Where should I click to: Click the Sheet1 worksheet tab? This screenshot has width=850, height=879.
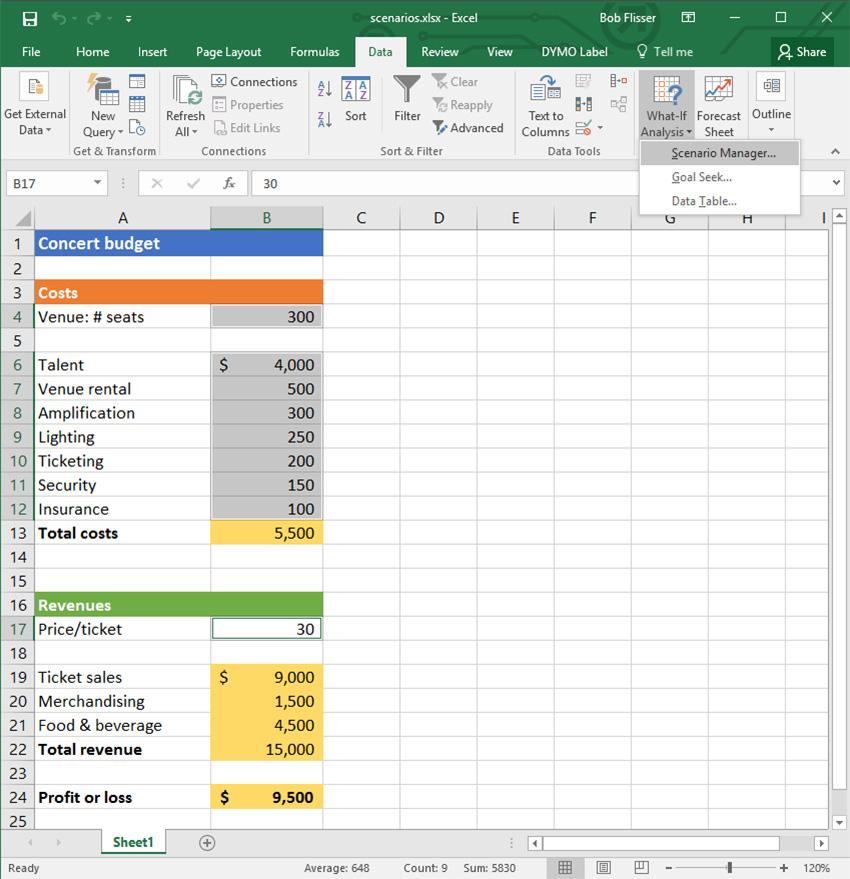click(x=133, y=842)
